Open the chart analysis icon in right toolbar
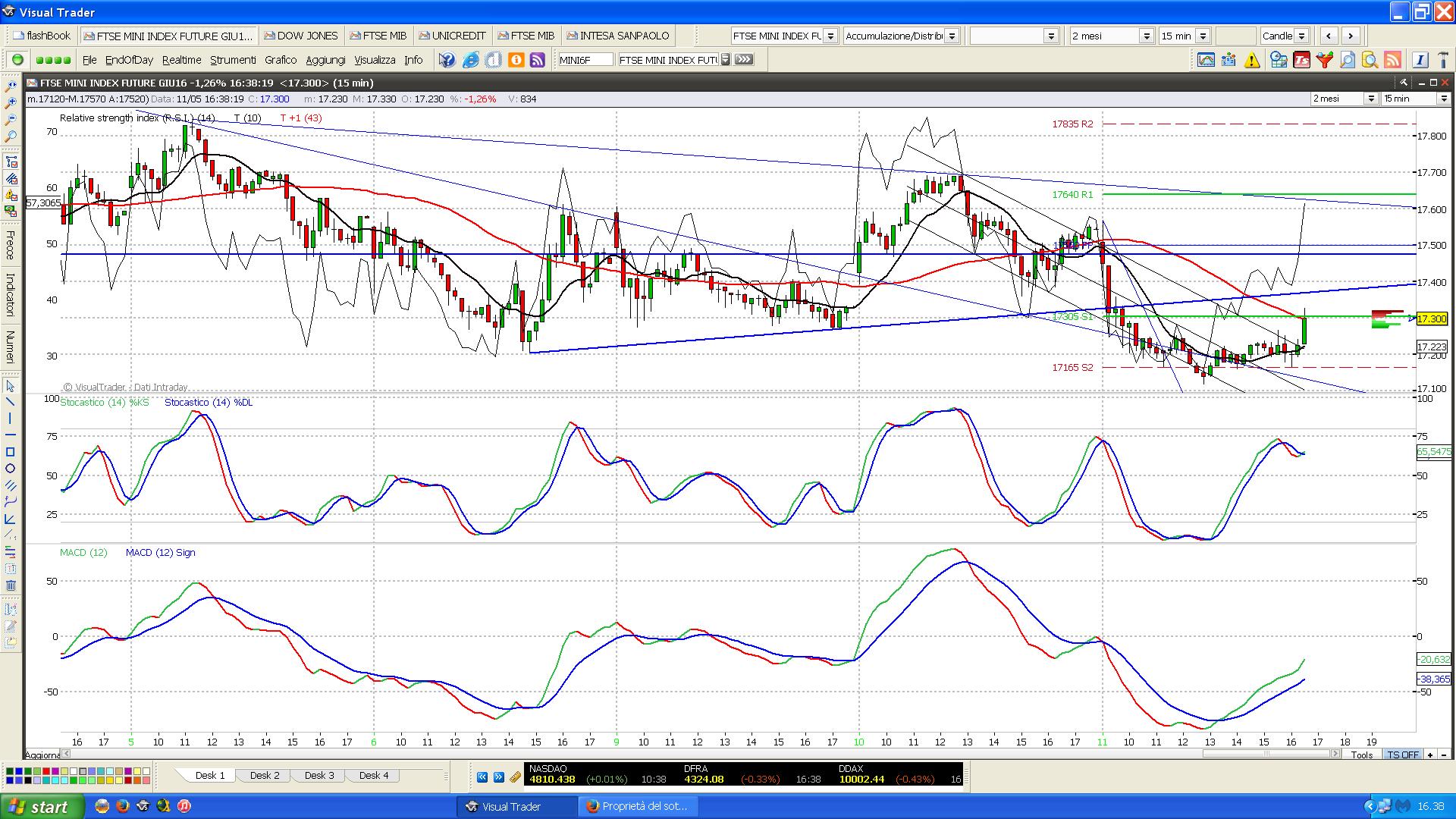Screen dimensions: 1456x819 click(x=1206, y=60)
